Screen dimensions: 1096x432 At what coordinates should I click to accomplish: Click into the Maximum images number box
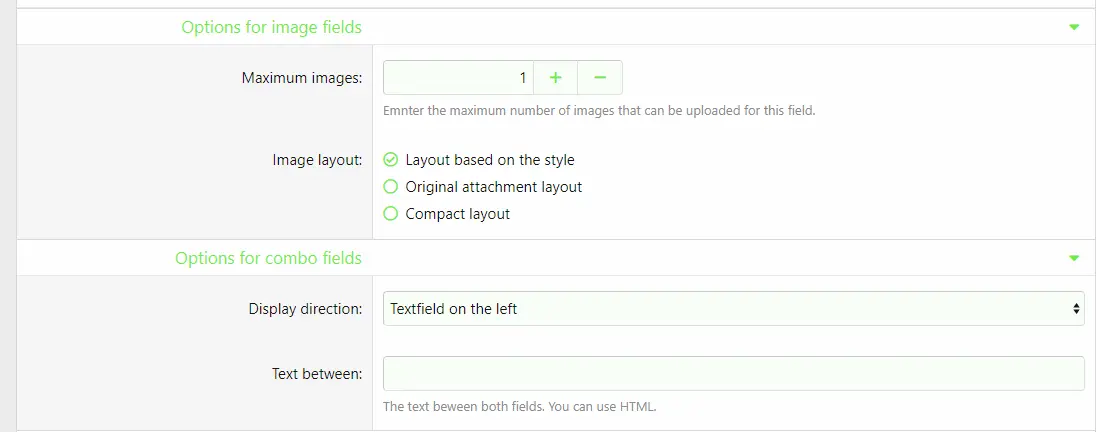click(458, 77)
